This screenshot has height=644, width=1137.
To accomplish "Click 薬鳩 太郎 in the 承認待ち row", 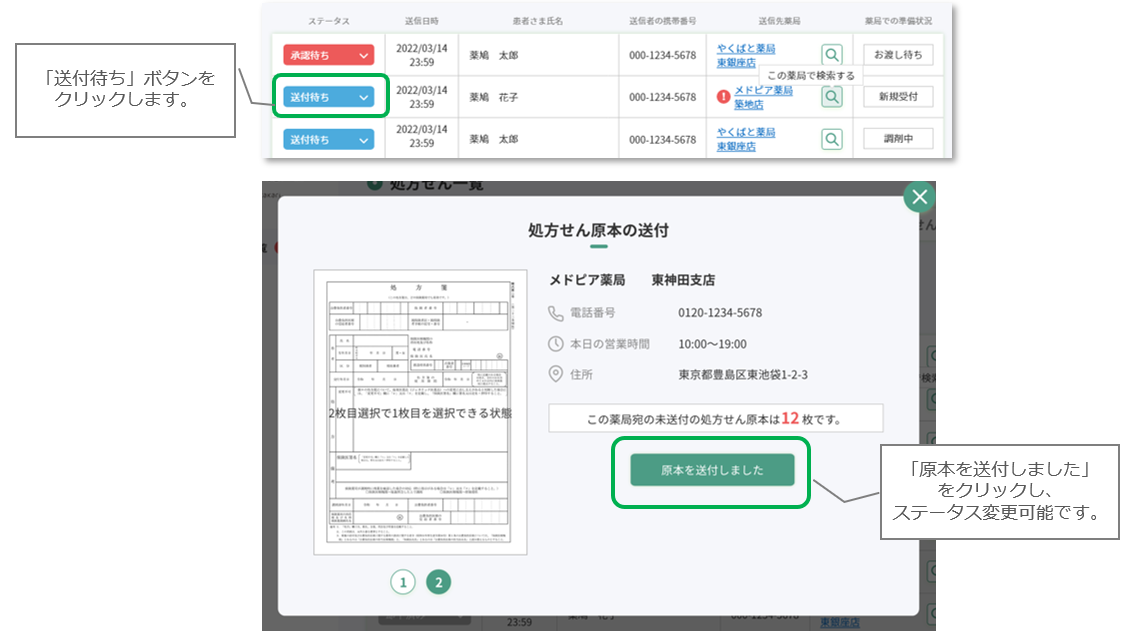I will coord(493,55).
